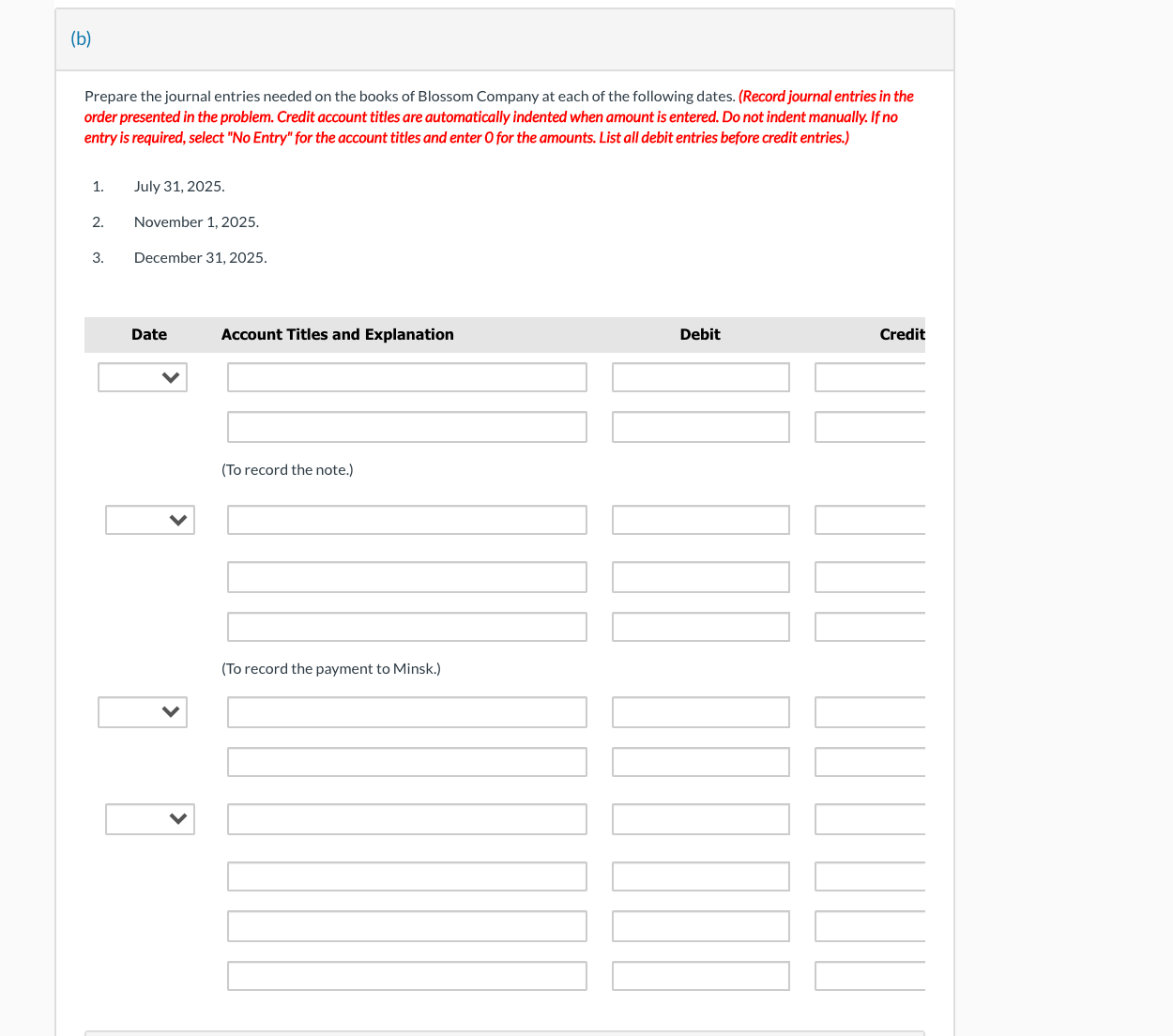This screenshot has height=1036, width=1173.
Task: Click the Debit field of the final journal row
Action: point(700,975)
